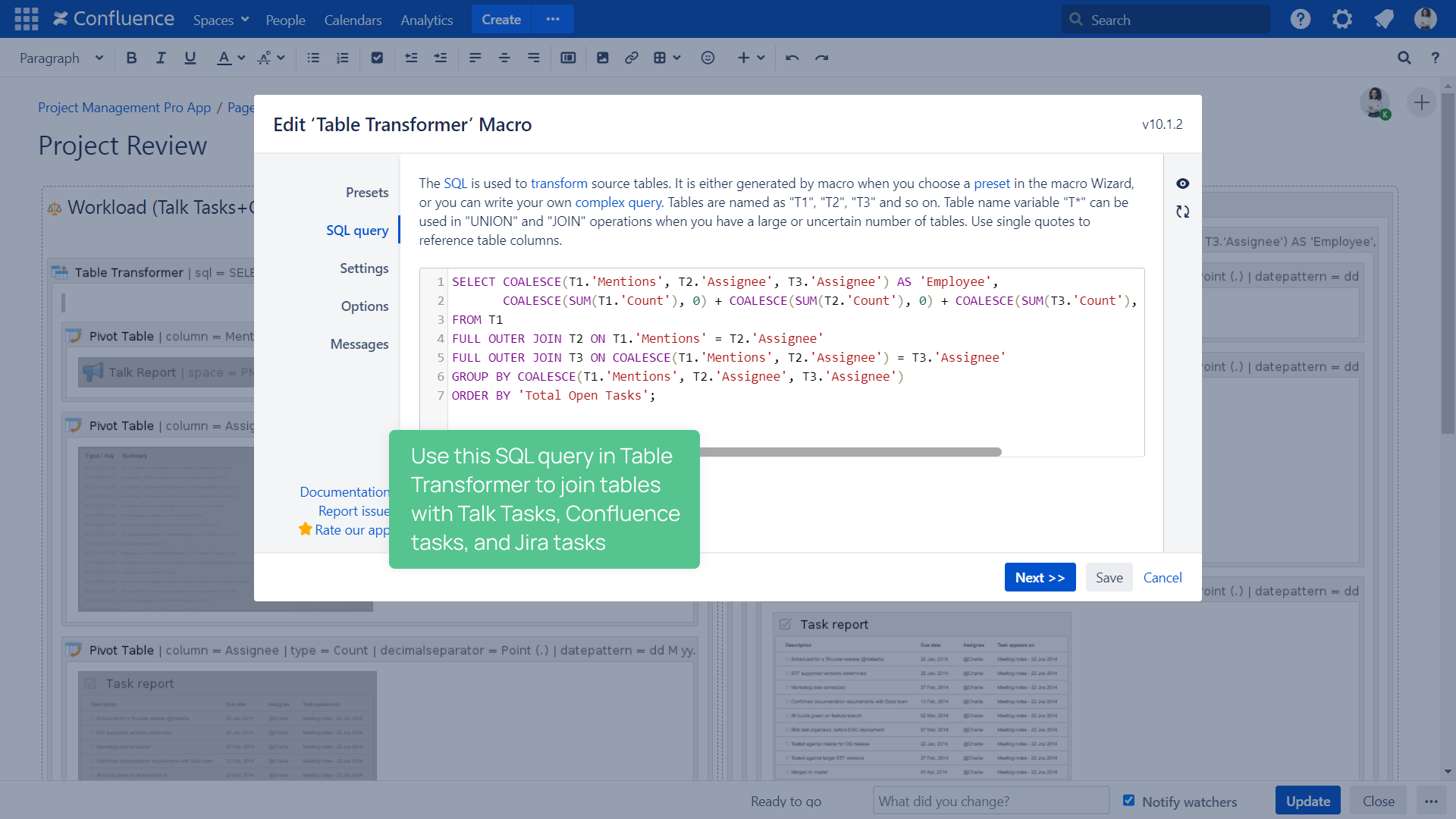Viewport: 1456px width, 819px height.
Task: Insert an emoticon
Action: coord(708,58)
